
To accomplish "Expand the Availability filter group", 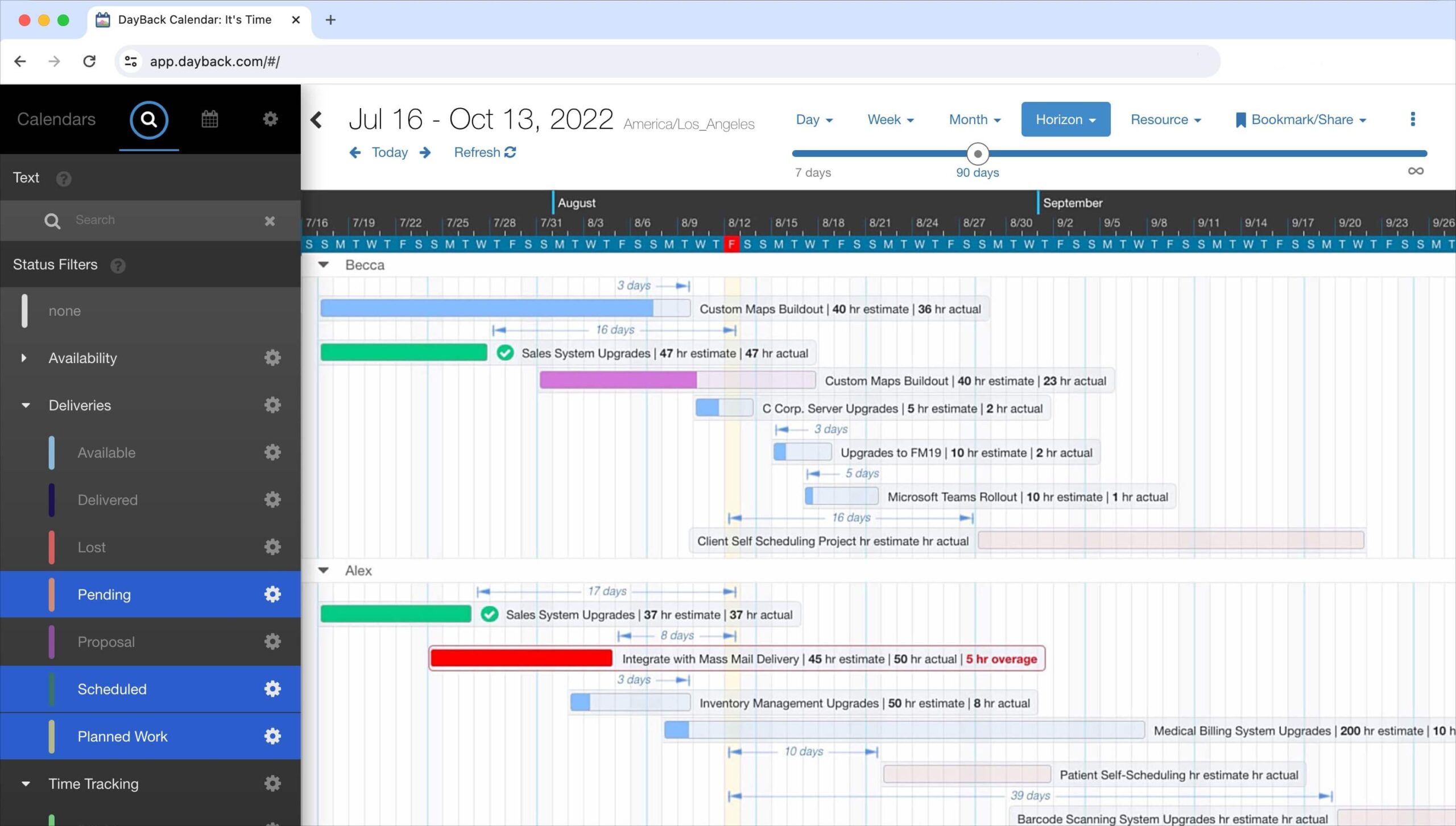I will 24,358.
